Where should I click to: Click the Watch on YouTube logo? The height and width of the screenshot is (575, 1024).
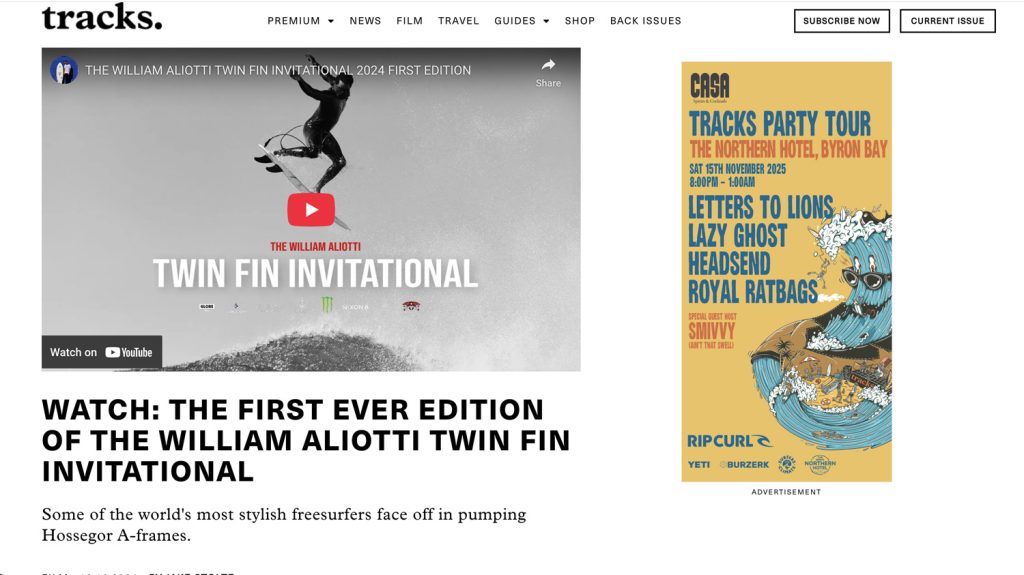tap(129, 352)
